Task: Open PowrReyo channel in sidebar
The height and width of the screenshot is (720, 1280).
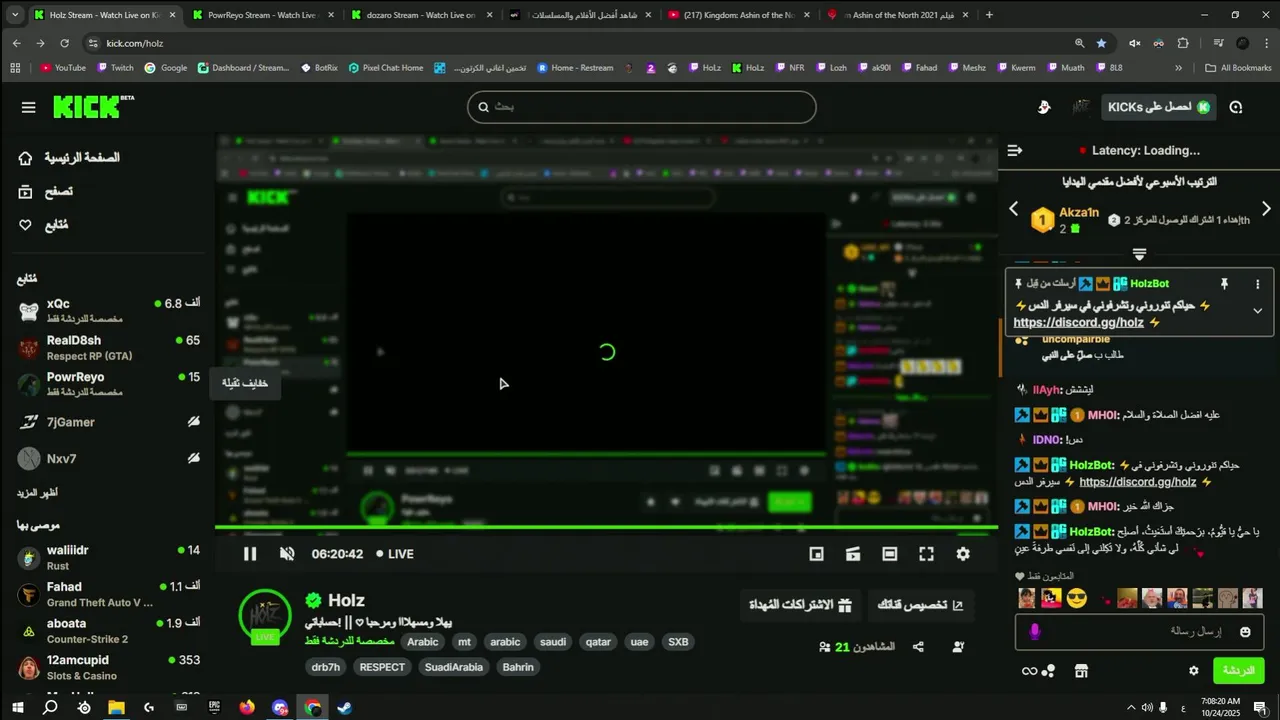Action: click(x=108, y=384)
